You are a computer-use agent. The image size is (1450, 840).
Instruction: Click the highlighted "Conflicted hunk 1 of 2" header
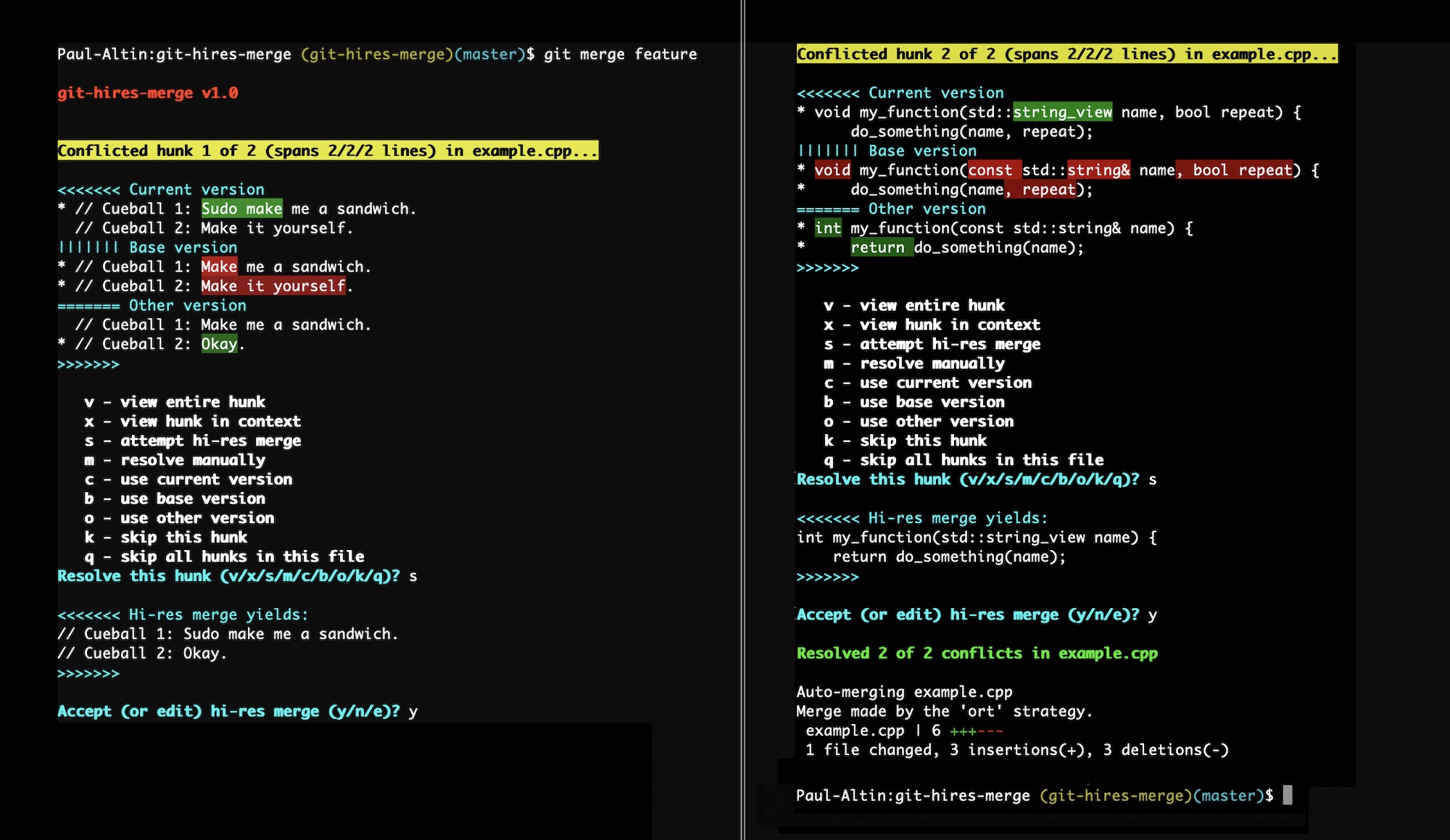(x=328, y=151)
